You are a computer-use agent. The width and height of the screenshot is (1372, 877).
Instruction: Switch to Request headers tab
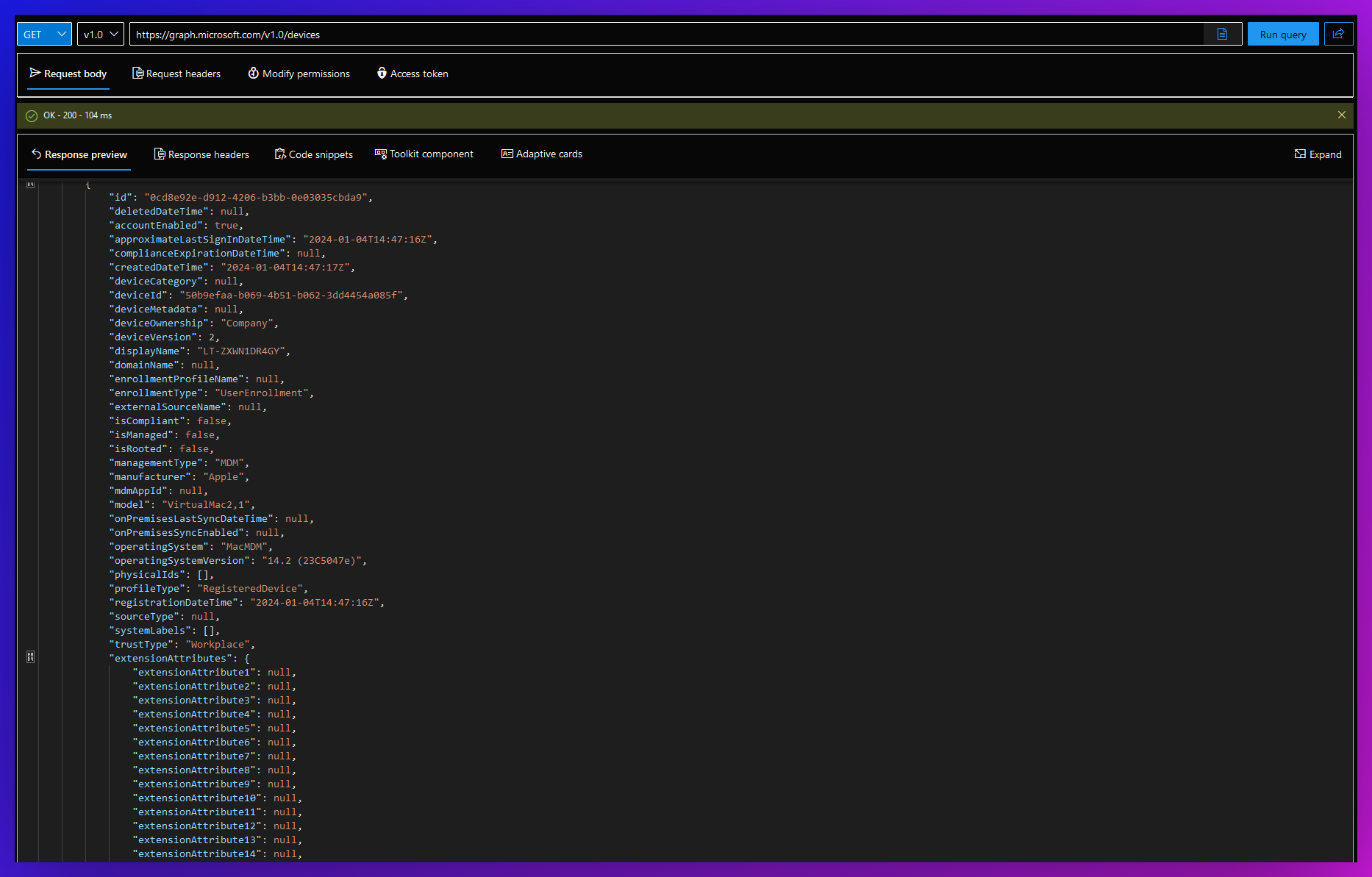coord(176,74)
